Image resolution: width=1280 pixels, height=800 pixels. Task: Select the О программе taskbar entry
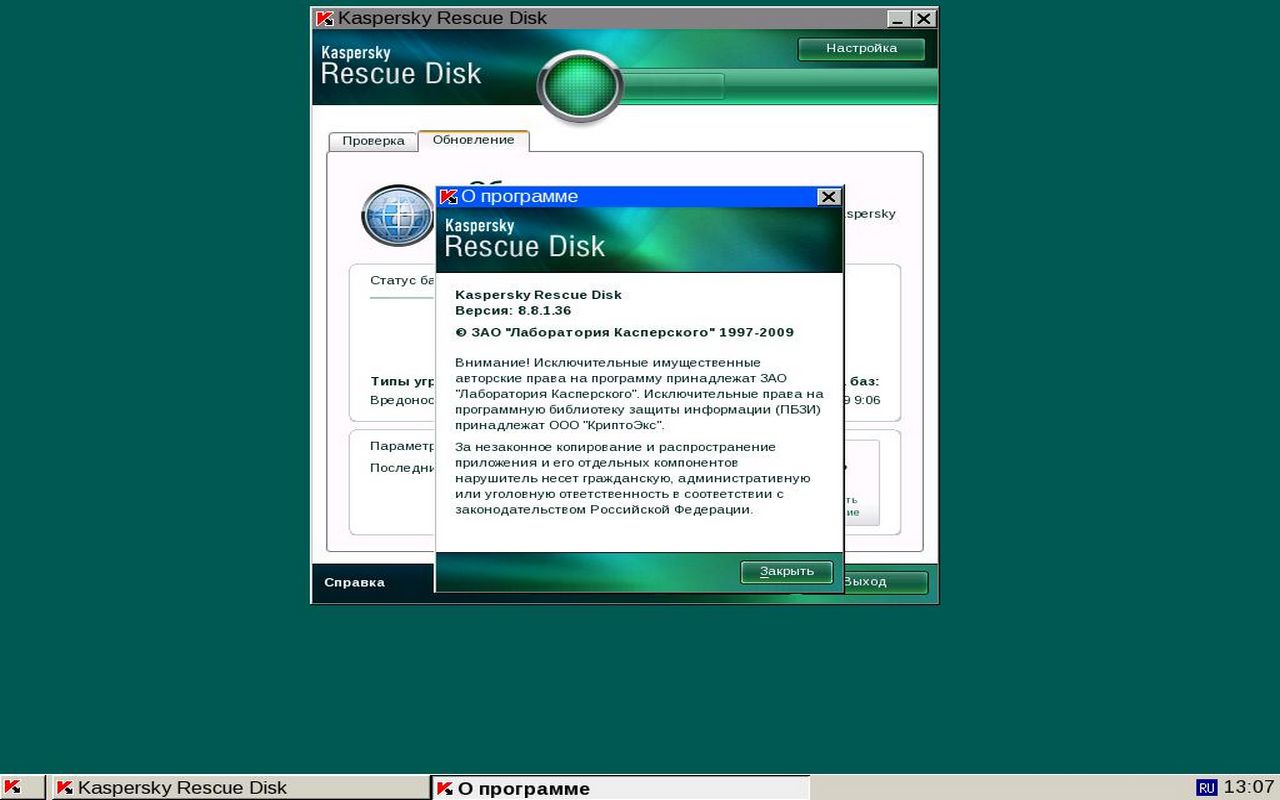point(620,788)
